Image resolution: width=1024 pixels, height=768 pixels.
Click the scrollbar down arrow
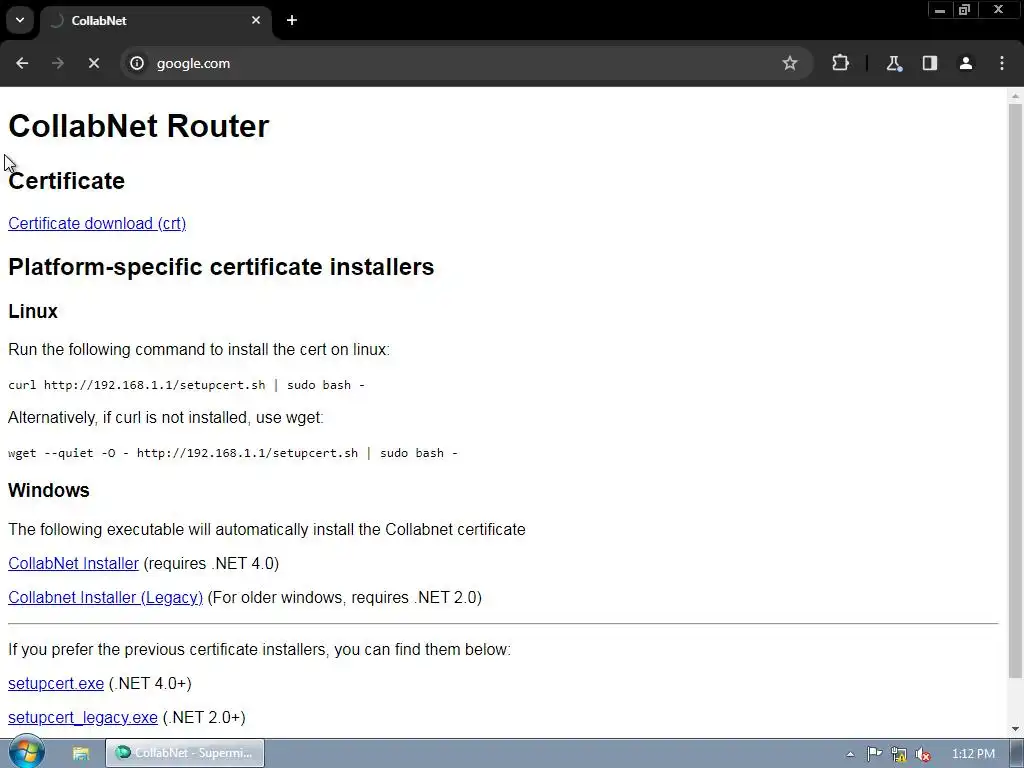click(x=1015, y=729)
